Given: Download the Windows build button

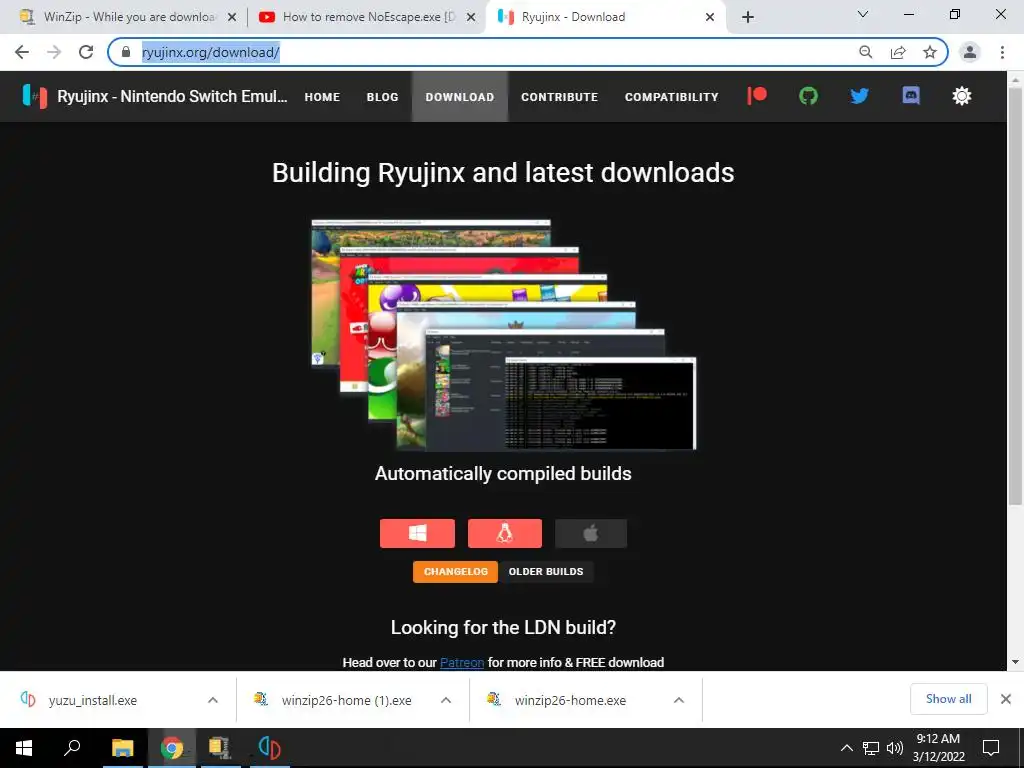Looking at the screenshot, I should (x=417, y=534).
